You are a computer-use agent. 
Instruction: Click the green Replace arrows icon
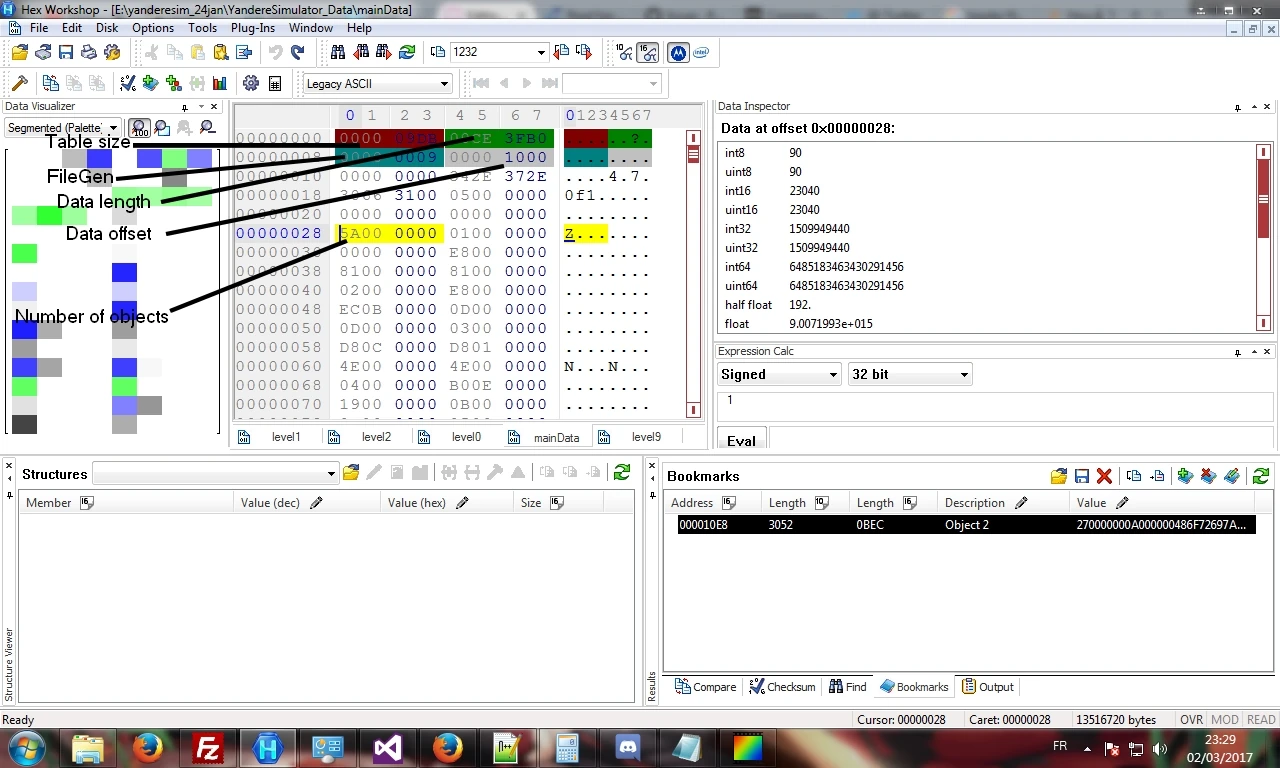tap(407, 52)
